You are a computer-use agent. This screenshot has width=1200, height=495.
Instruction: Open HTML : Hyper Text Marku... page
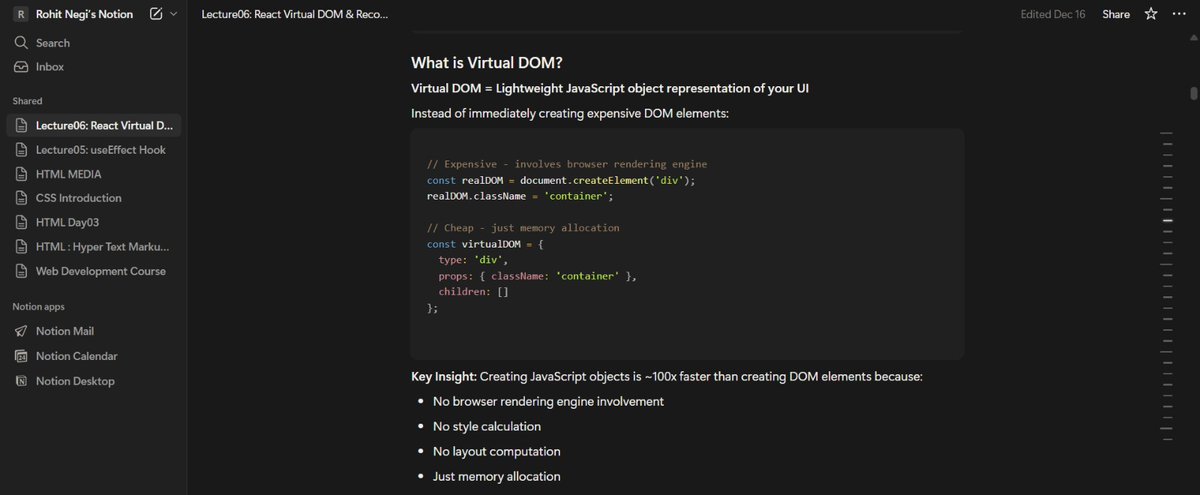(93, 246)
